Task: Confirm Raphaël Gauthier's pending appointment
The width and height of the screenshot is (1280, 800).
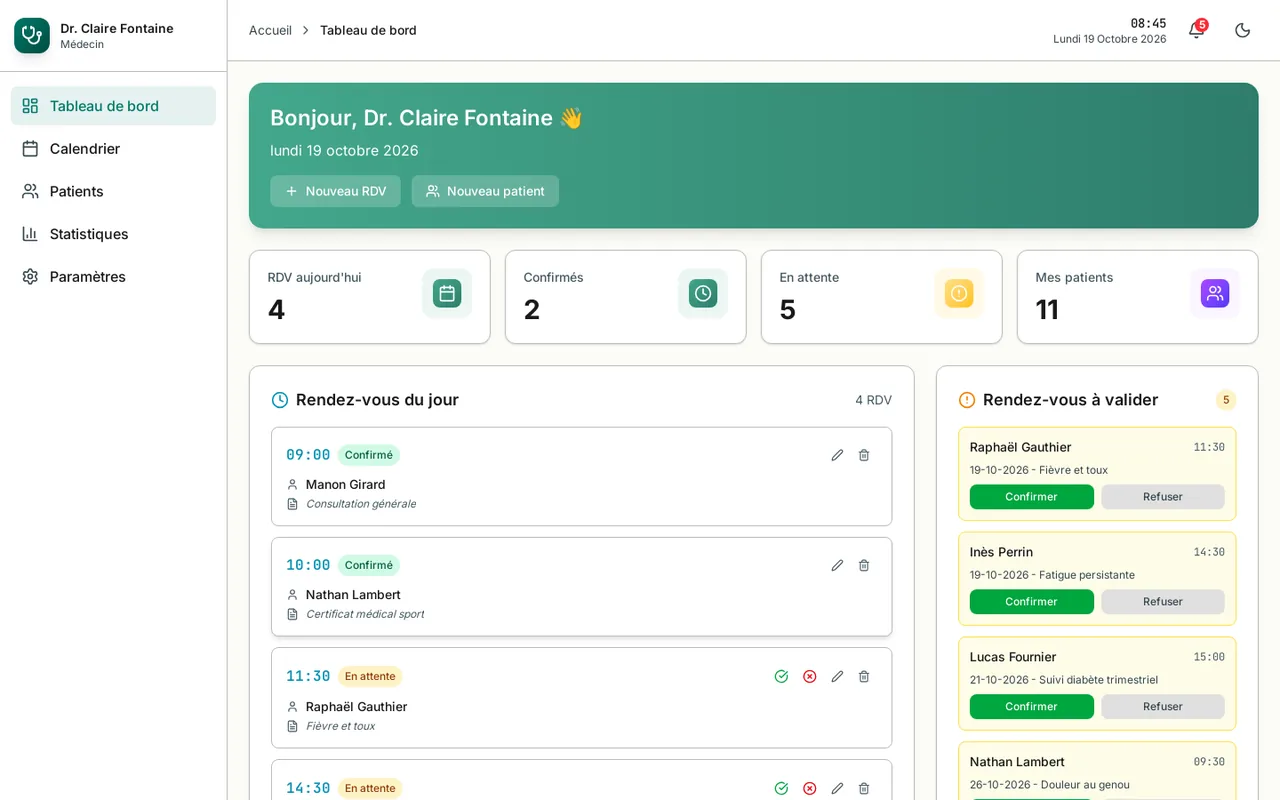Action: tap(1031, 497)
